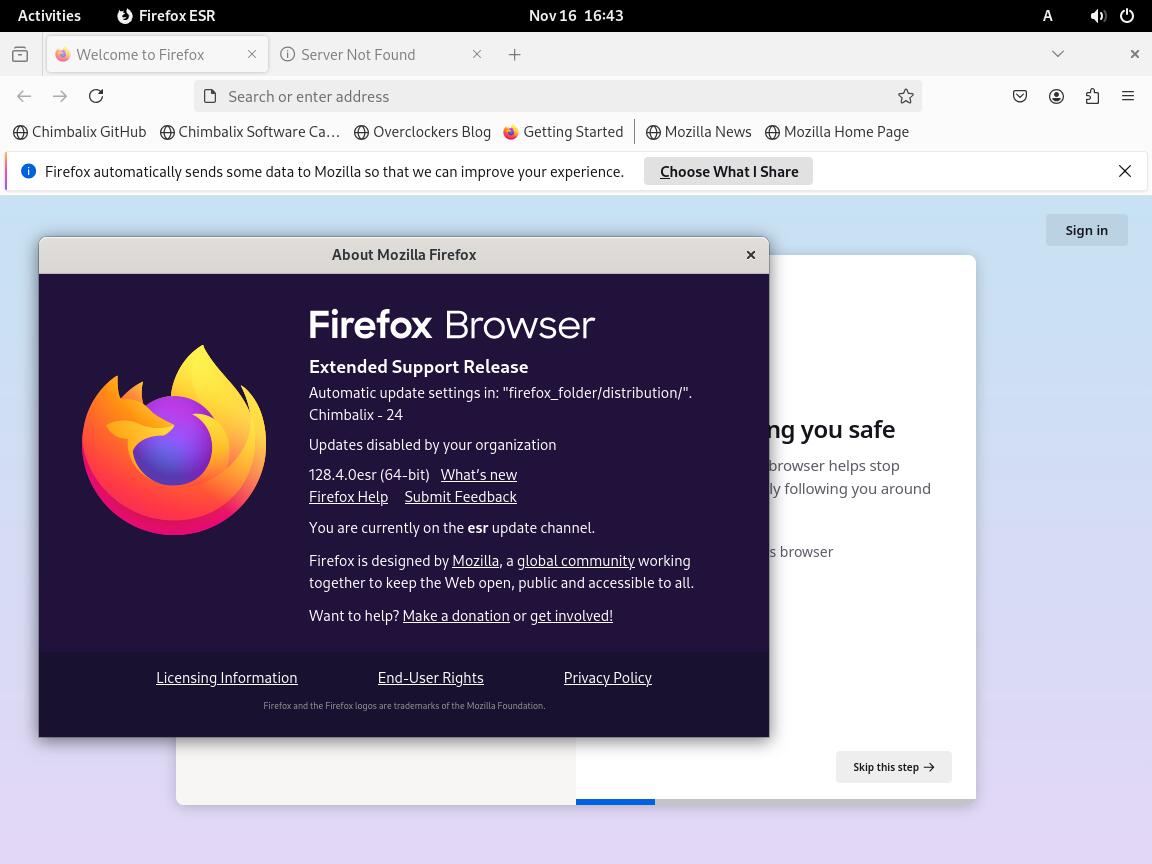Open the clock showing Nov 16 16:43

(x=576, y=15)
